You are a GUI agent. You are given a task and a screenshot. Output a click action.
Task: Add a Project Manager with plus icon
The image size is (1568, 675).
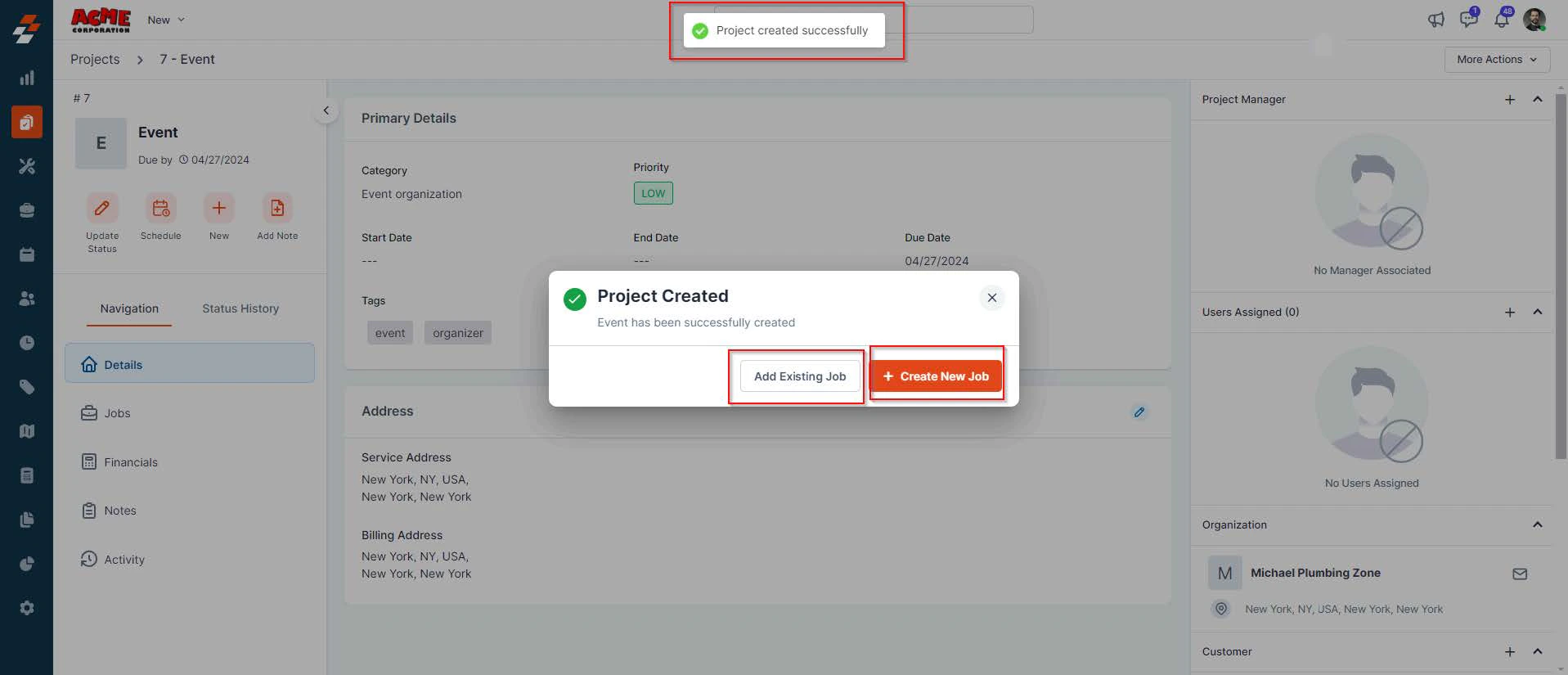click(1510, 100)
